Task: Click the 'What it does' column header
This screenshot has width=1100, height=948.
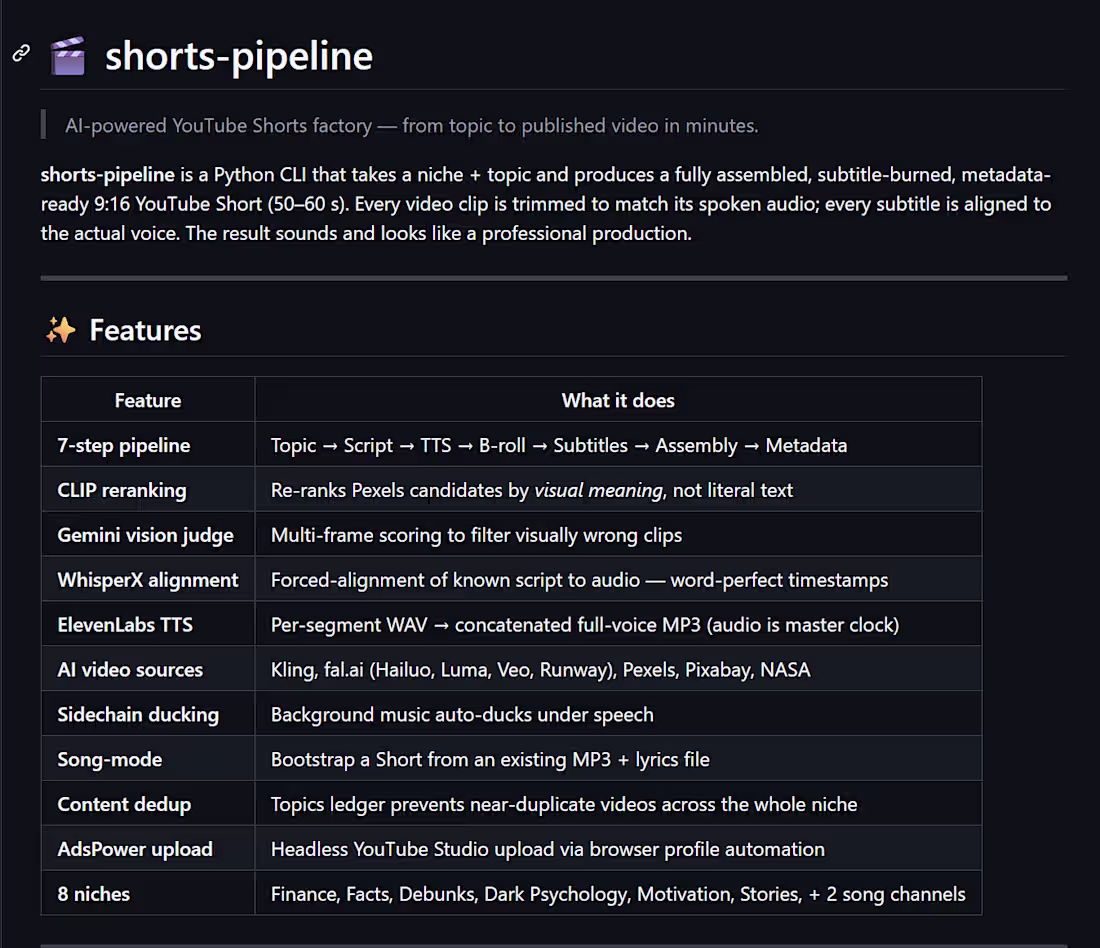Action: pos(618,400)
